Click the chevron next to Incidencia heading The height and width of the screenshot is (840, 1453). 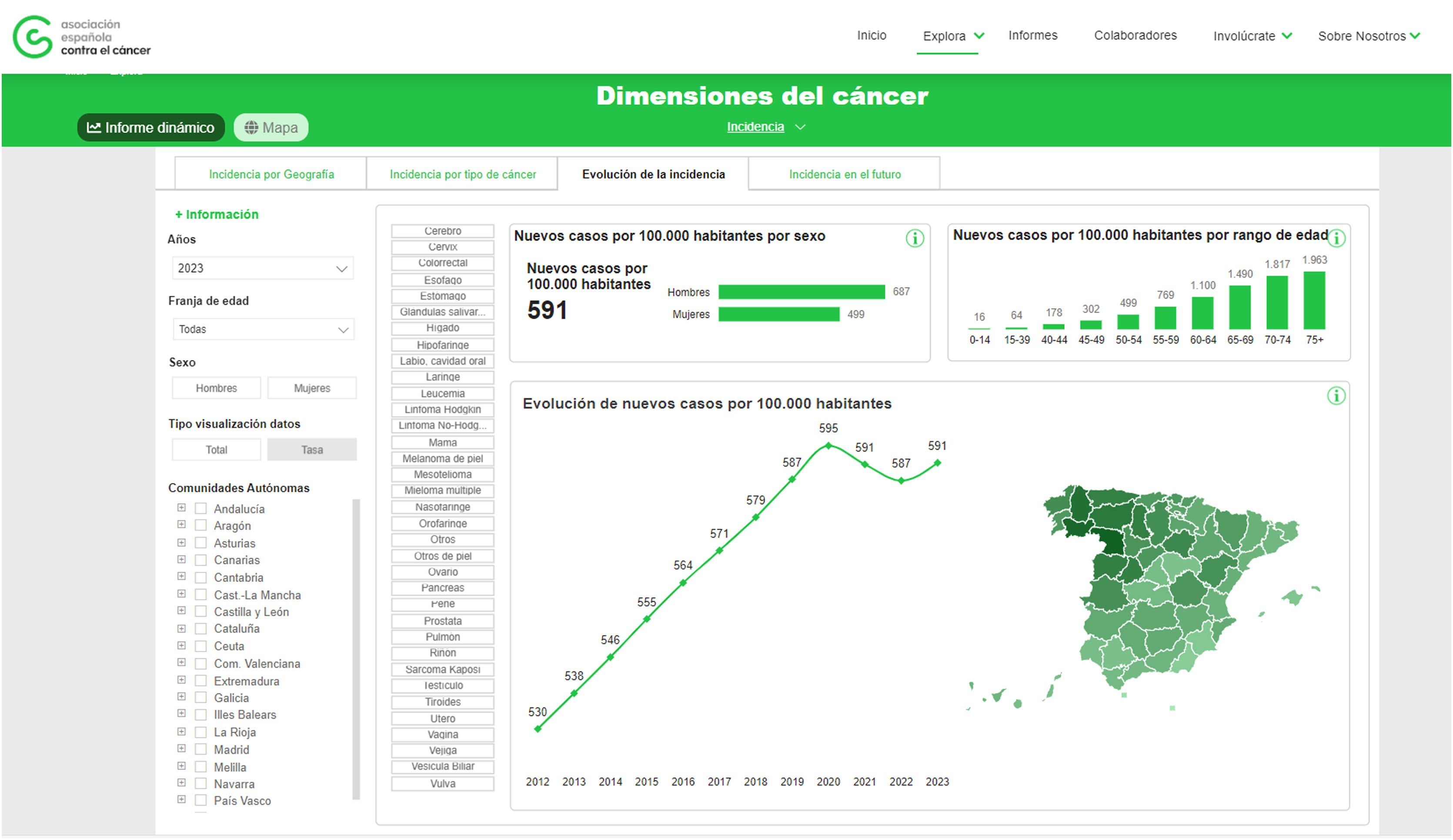coord(800,127)
